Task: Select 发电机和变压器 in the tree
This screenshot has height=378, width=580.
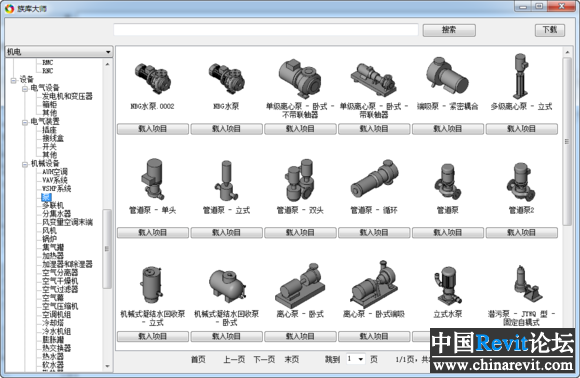Action: point(67,97)
